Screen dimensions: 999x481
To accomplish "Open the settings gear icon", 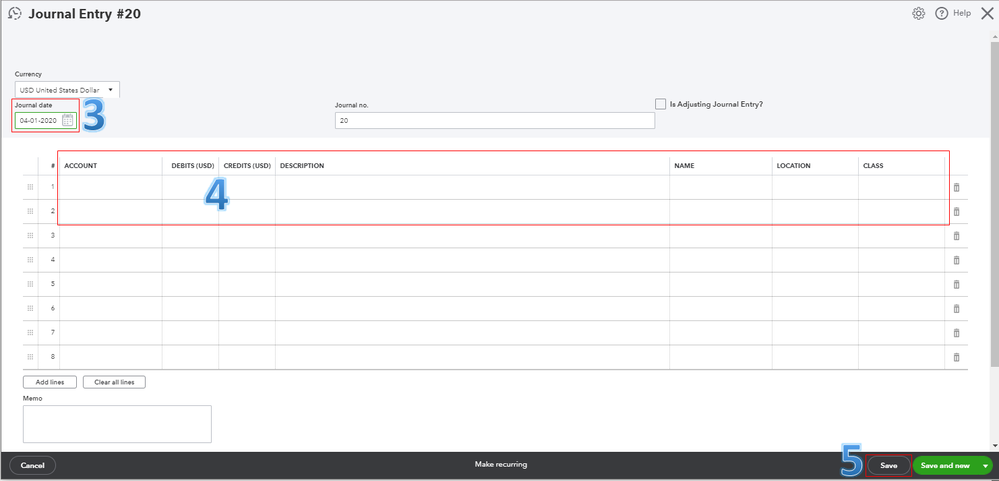I will pos(918,13).
